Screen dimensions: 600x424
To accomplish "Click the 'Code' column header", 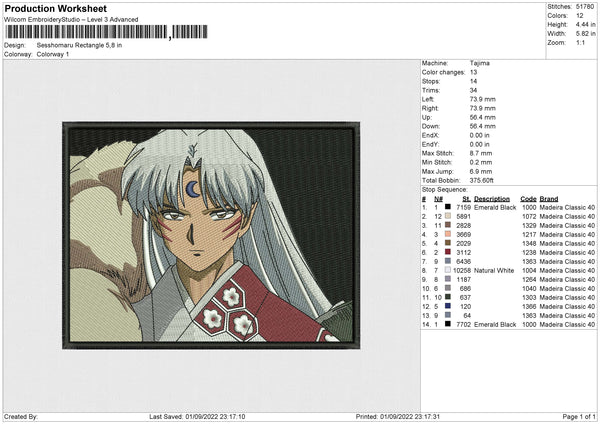I will point(528,199).
